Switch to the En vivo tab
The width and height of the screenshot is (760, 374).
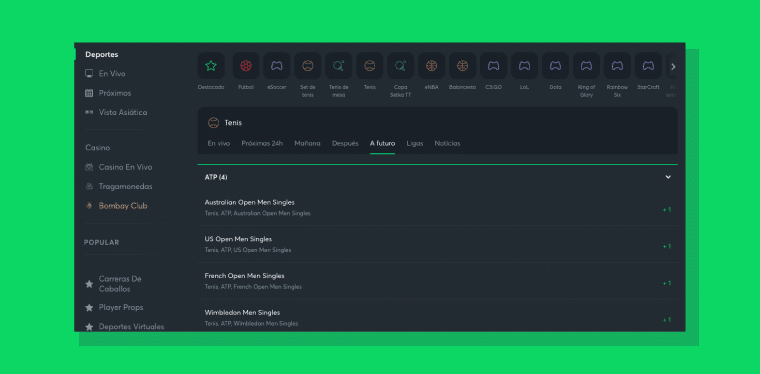pyautogui.click(x=219, y=143)
